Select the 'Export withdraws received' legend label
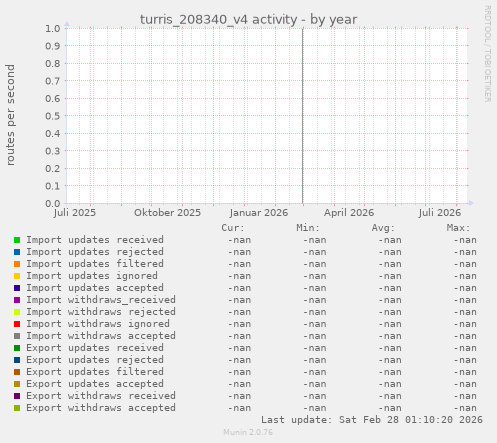The image size is (497, 443). pos(101,396)
